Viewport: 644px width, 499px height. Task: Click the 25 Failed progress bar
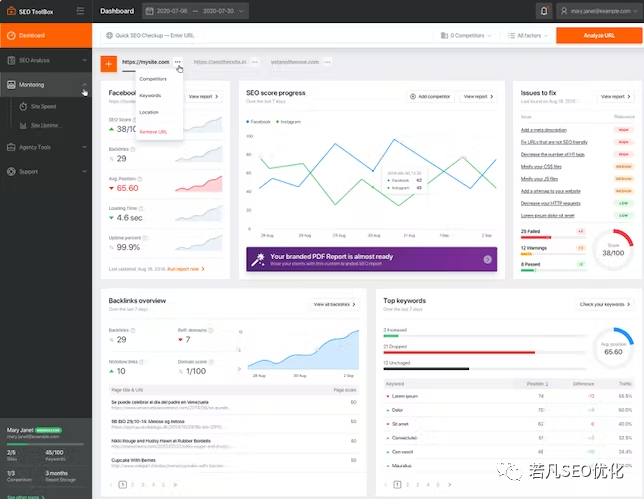click(x=553, y=237)
